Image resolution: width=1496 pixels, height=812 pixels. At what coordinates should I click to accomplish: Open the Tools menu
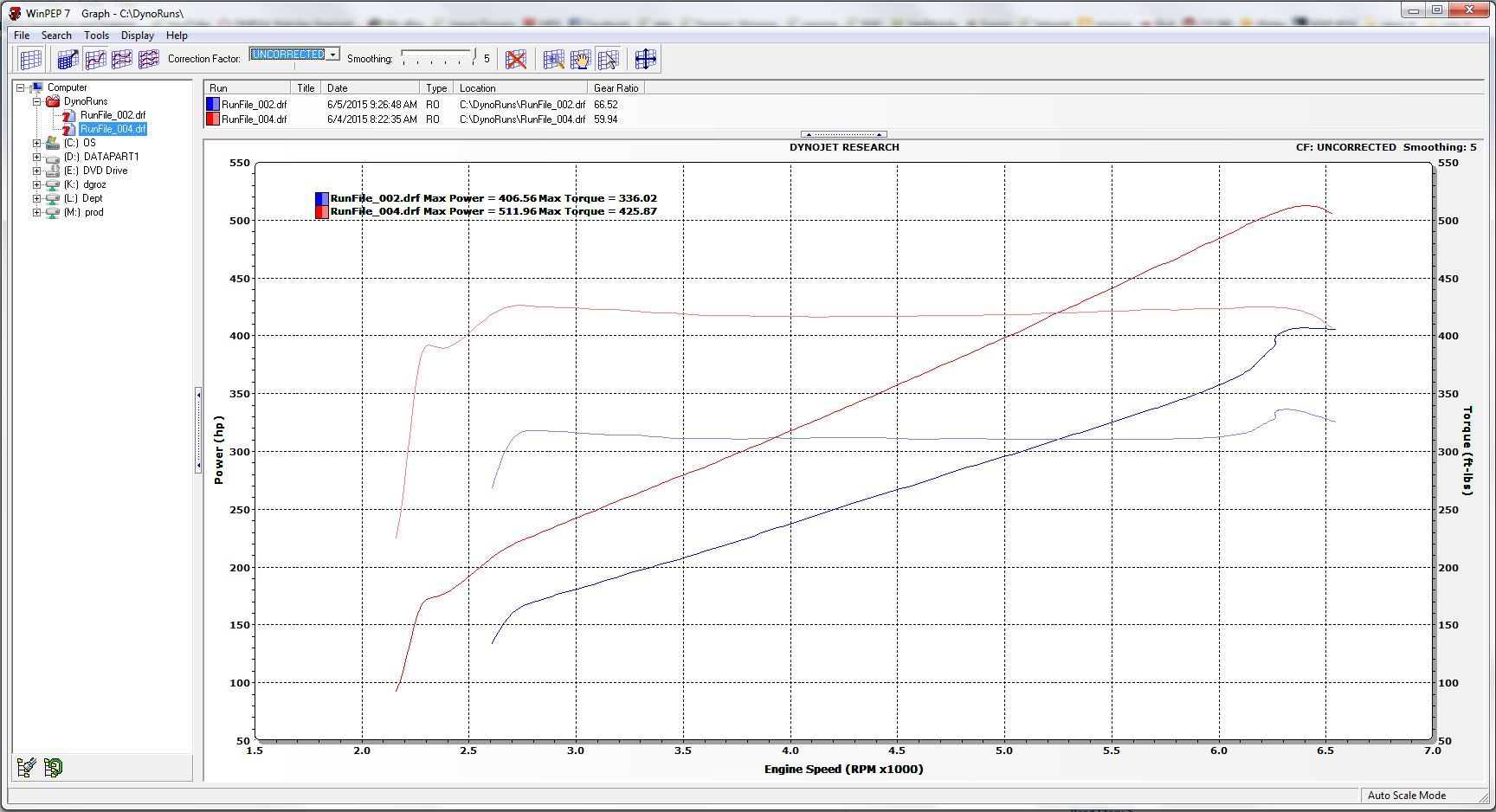click(96, 35)
